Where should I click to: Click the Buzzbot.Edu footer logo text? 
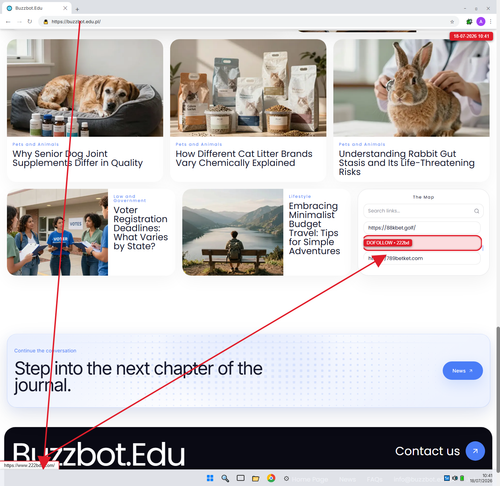[99, 454]
